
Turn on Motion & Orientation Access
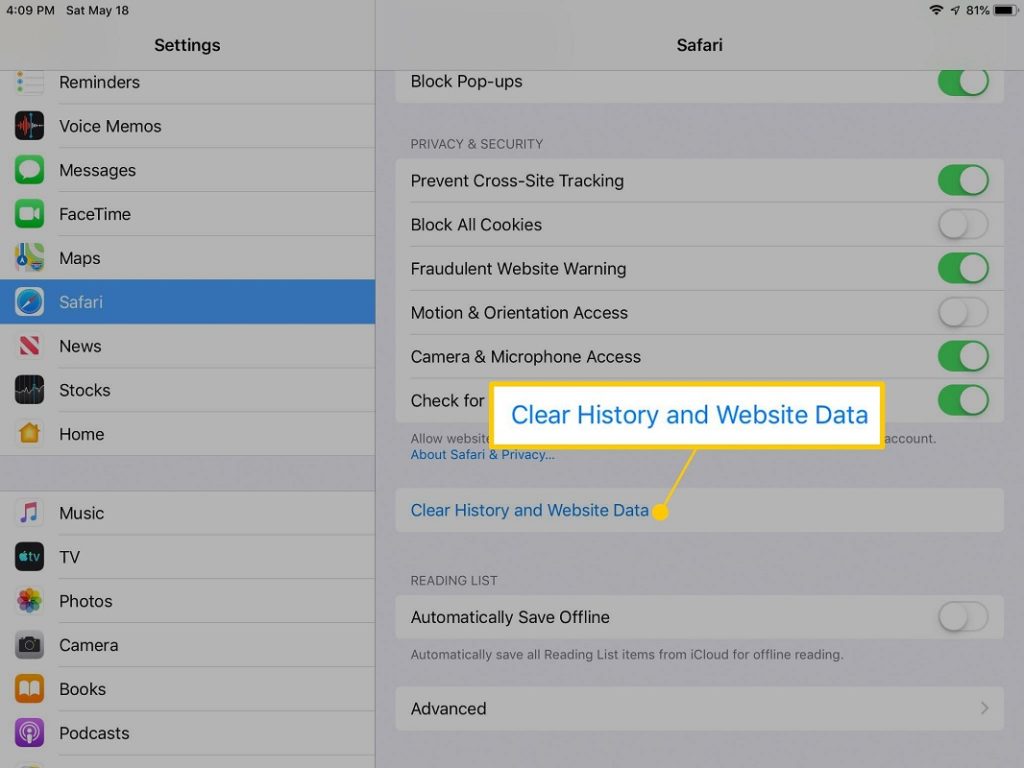tap(962, 313)
